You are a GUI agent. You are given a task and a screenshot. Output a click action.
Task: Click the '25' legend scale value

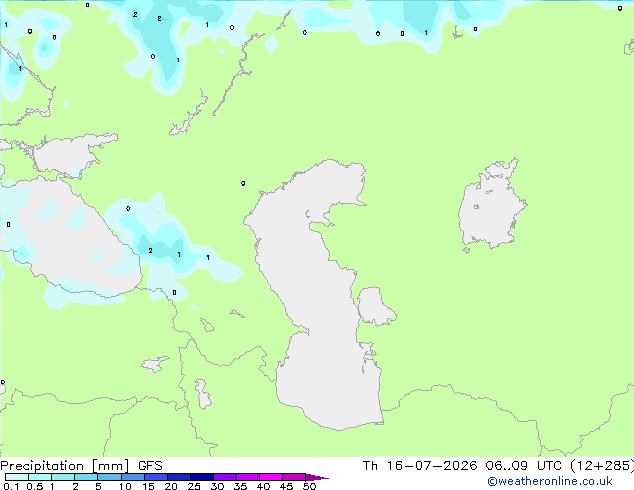click(x=194, y=486)
